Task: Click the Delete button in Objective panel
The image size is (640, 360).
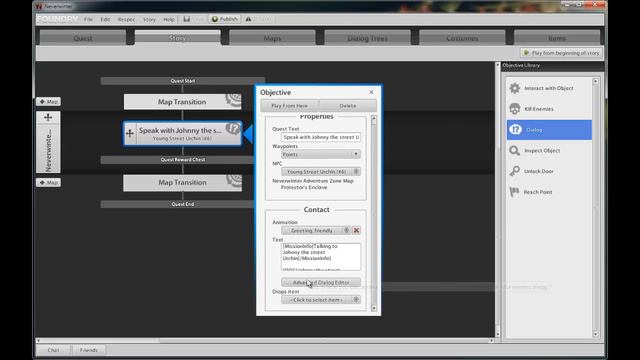Action: pos(348,106)
